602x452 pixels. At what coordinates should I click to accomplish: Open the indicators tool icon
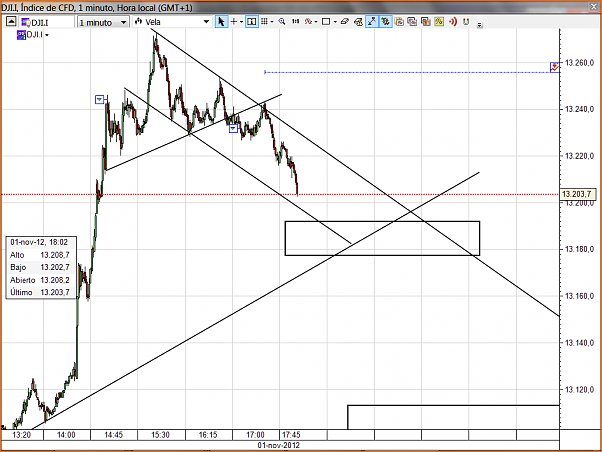click(308, 22)
